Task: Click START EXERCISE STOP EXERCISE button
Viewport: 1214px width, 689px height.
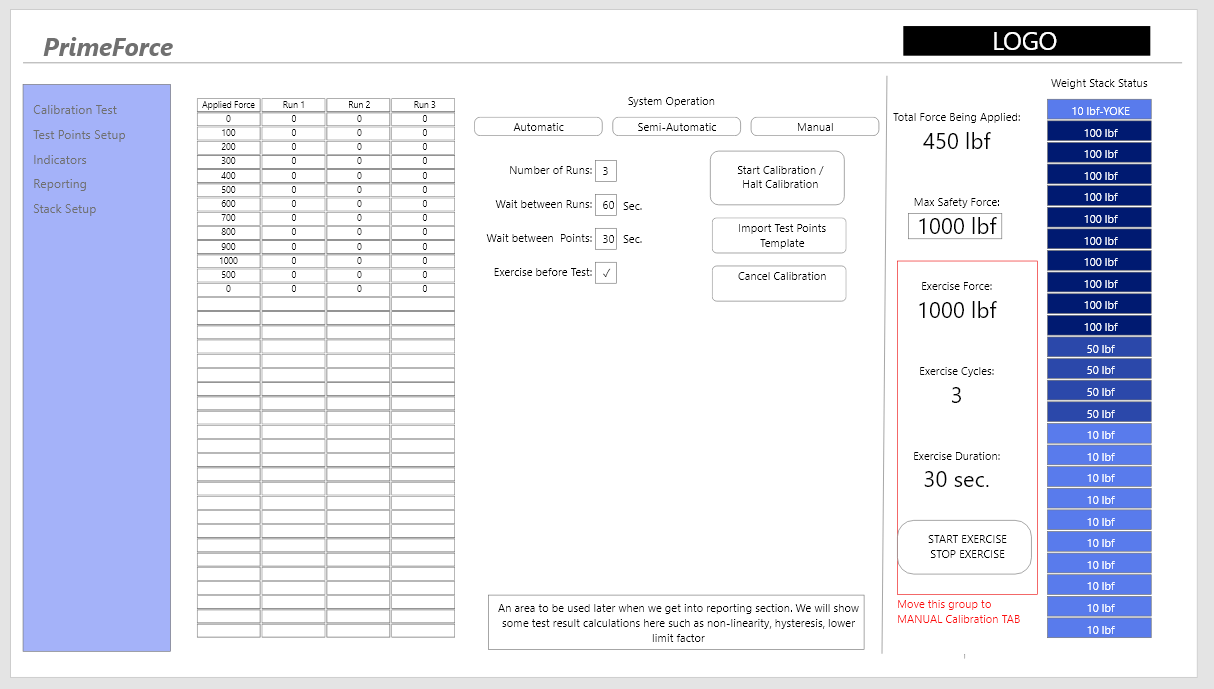Action: click(x=964, y=547)
